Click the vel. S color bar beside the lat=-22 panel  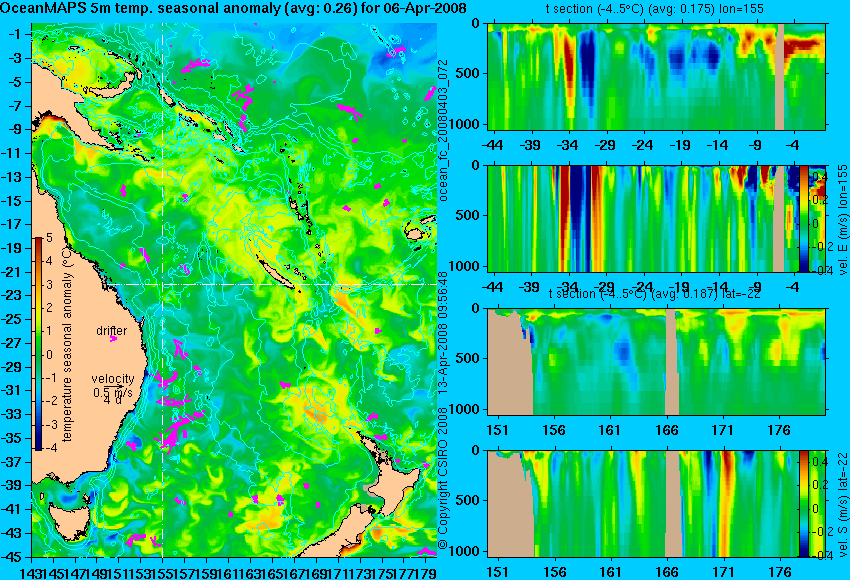(803, 504)
